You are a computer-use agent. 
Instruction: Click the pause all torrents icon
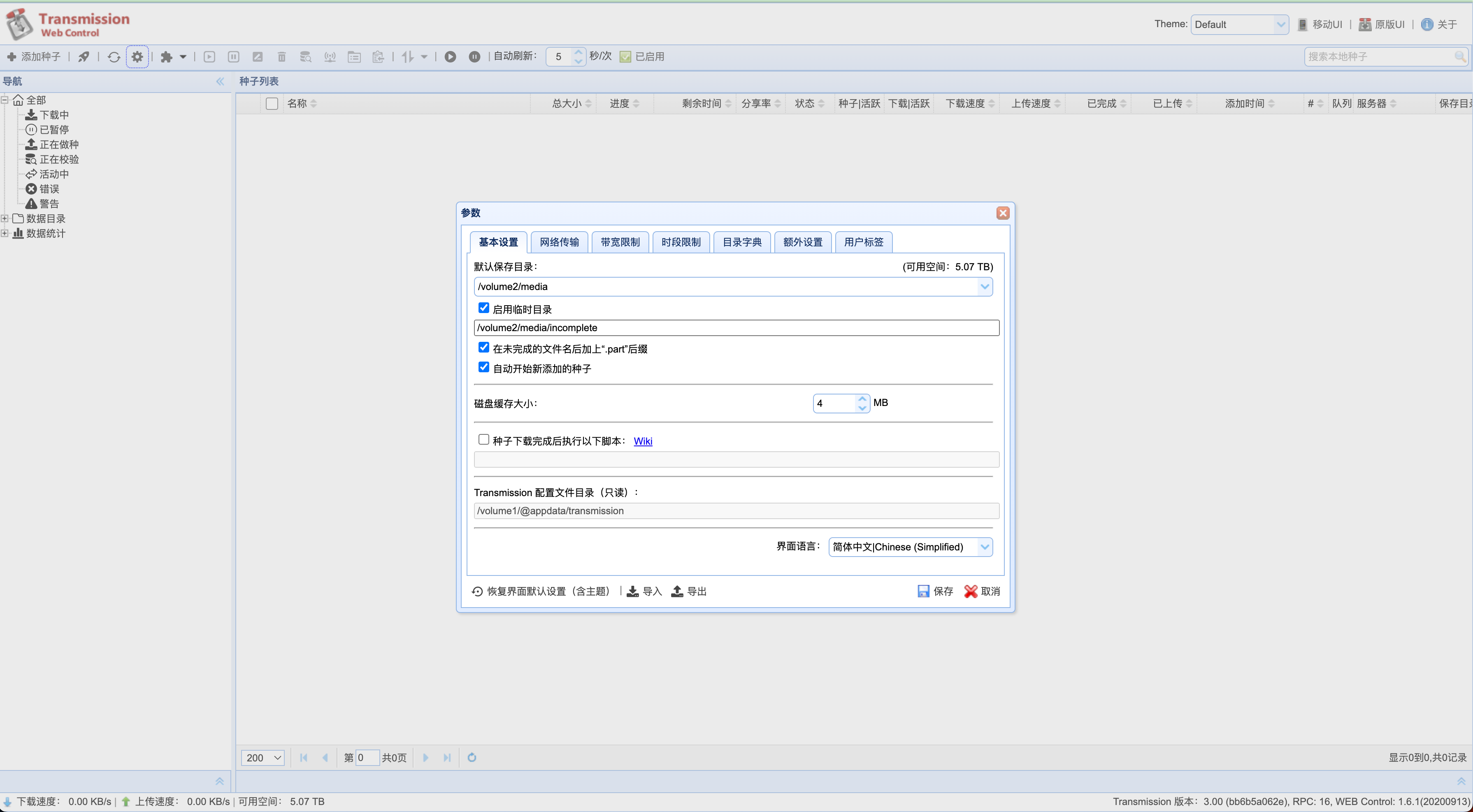pyautogui.click(x=474, y=57)
